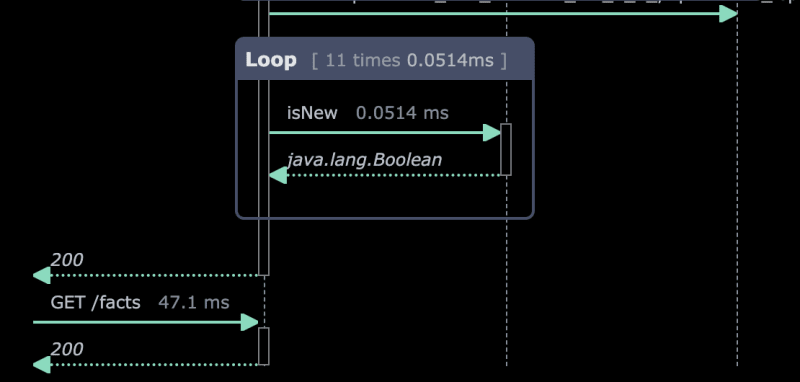Image resolution: width=800 pixels, height=382 pixels.
Task: Select the isNew activation bar
Action: tap(506, 149)
